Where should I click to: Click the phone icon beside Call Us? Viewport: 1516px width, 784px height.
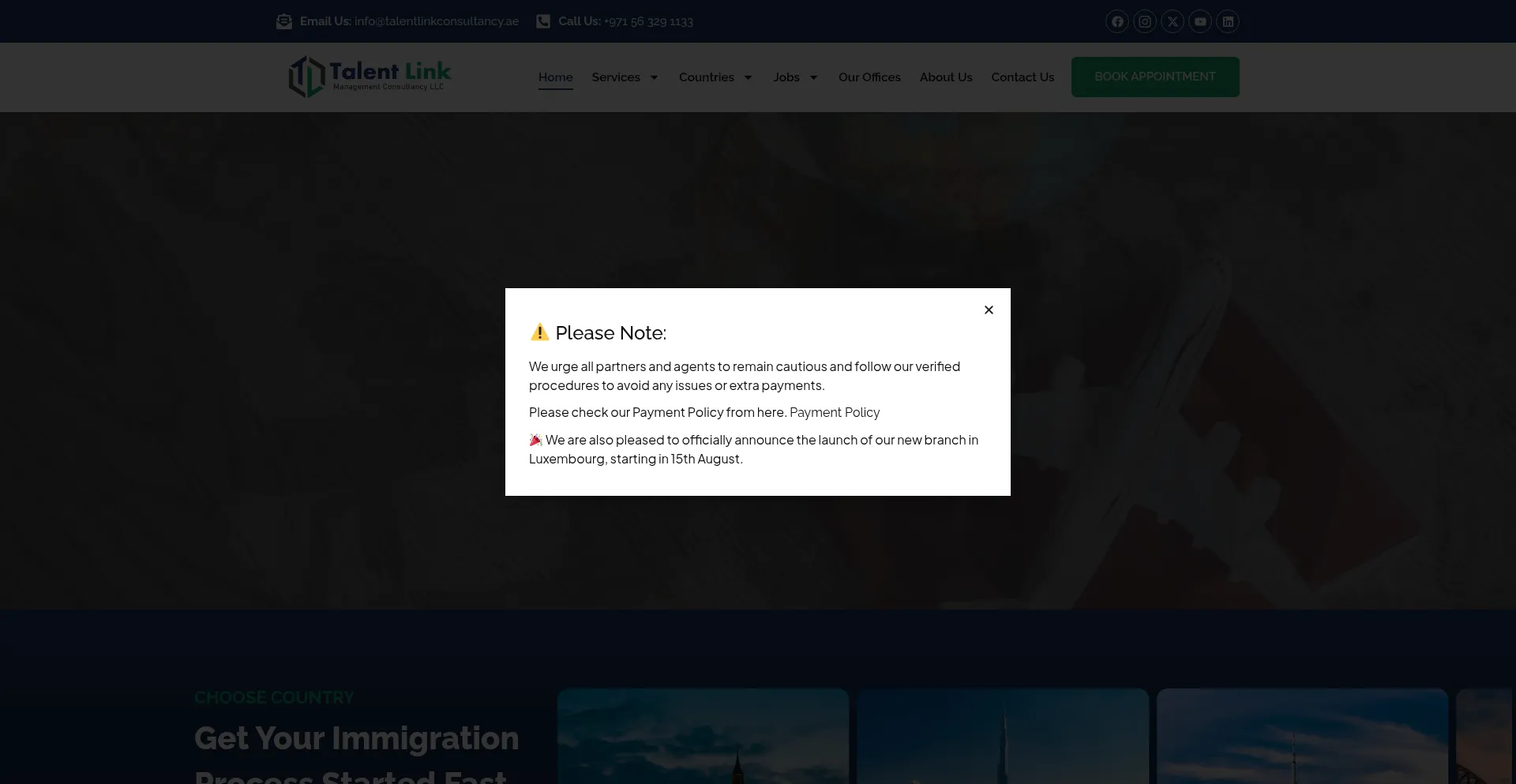(543, 21)
